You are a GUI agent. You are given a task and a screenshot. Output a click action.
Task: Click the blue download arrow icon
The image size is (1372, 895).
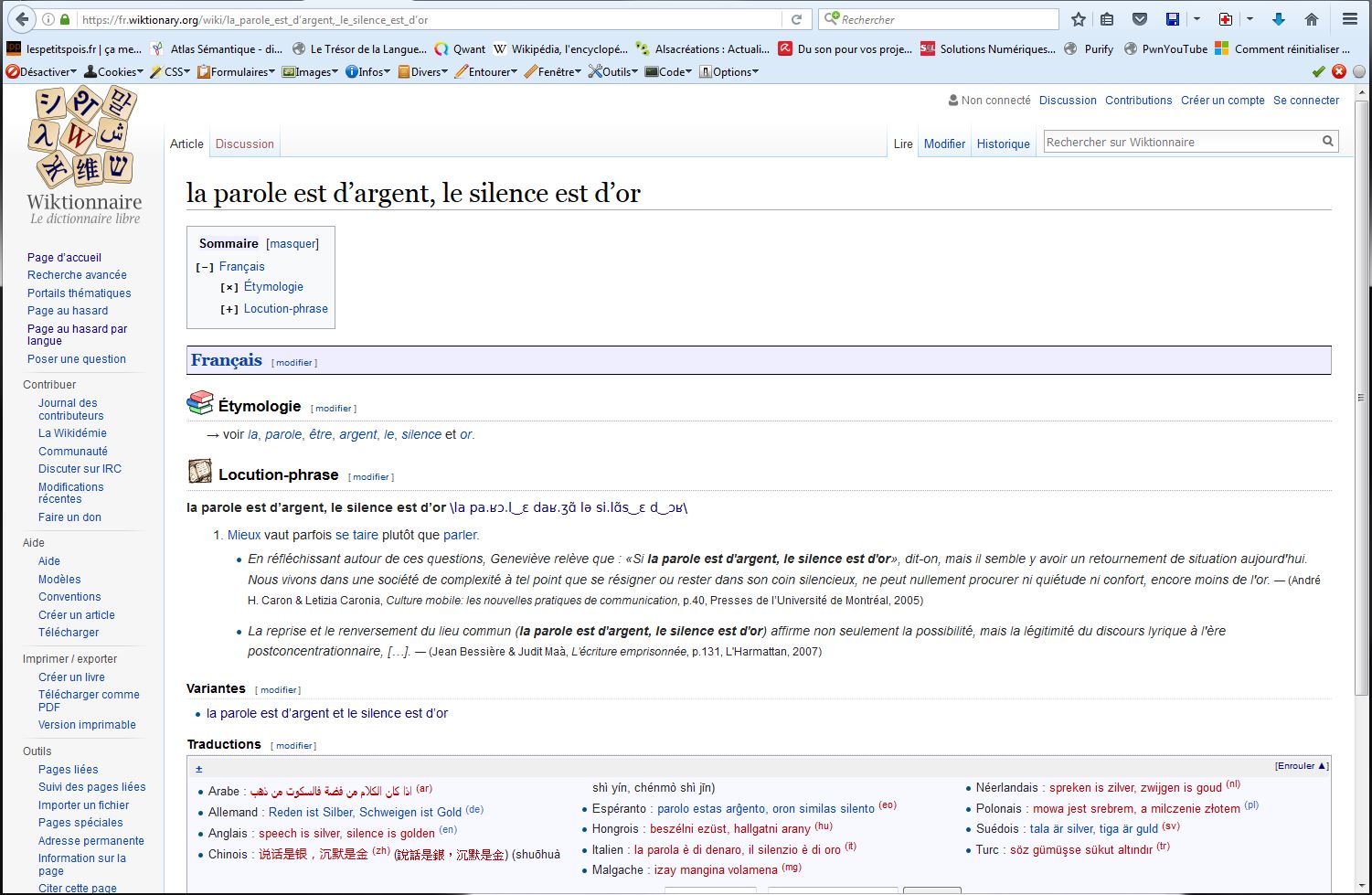tap(1279, 19)
